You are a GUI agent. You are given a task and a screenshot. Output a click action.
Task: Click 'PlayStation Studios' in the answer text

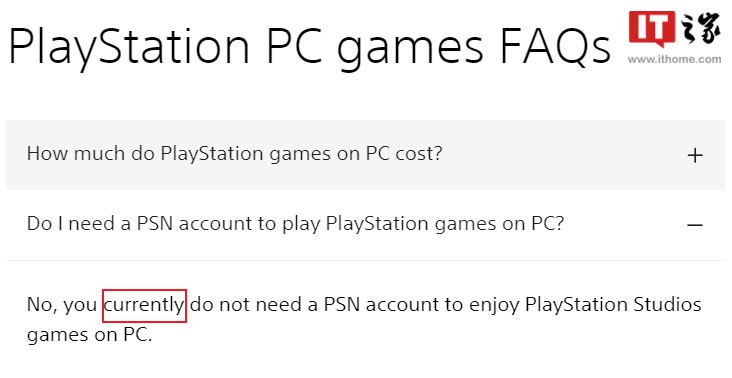point(613,305)
